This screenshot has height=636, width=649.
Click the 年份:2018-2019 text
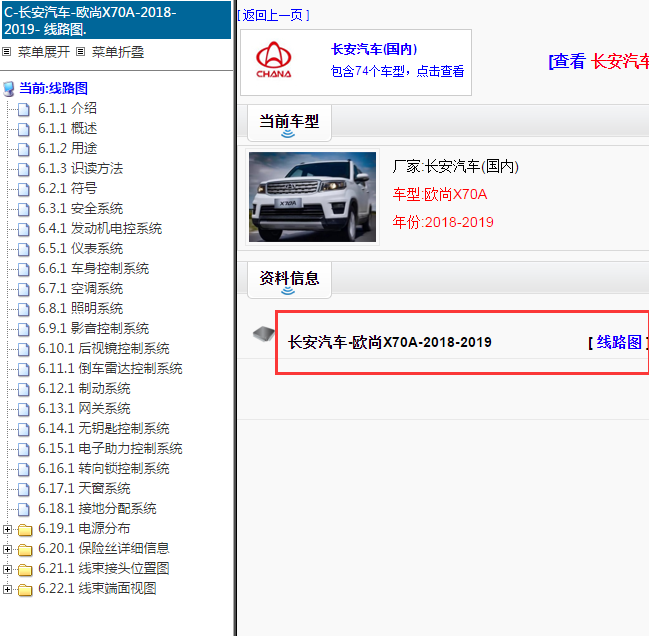point(443,222)
